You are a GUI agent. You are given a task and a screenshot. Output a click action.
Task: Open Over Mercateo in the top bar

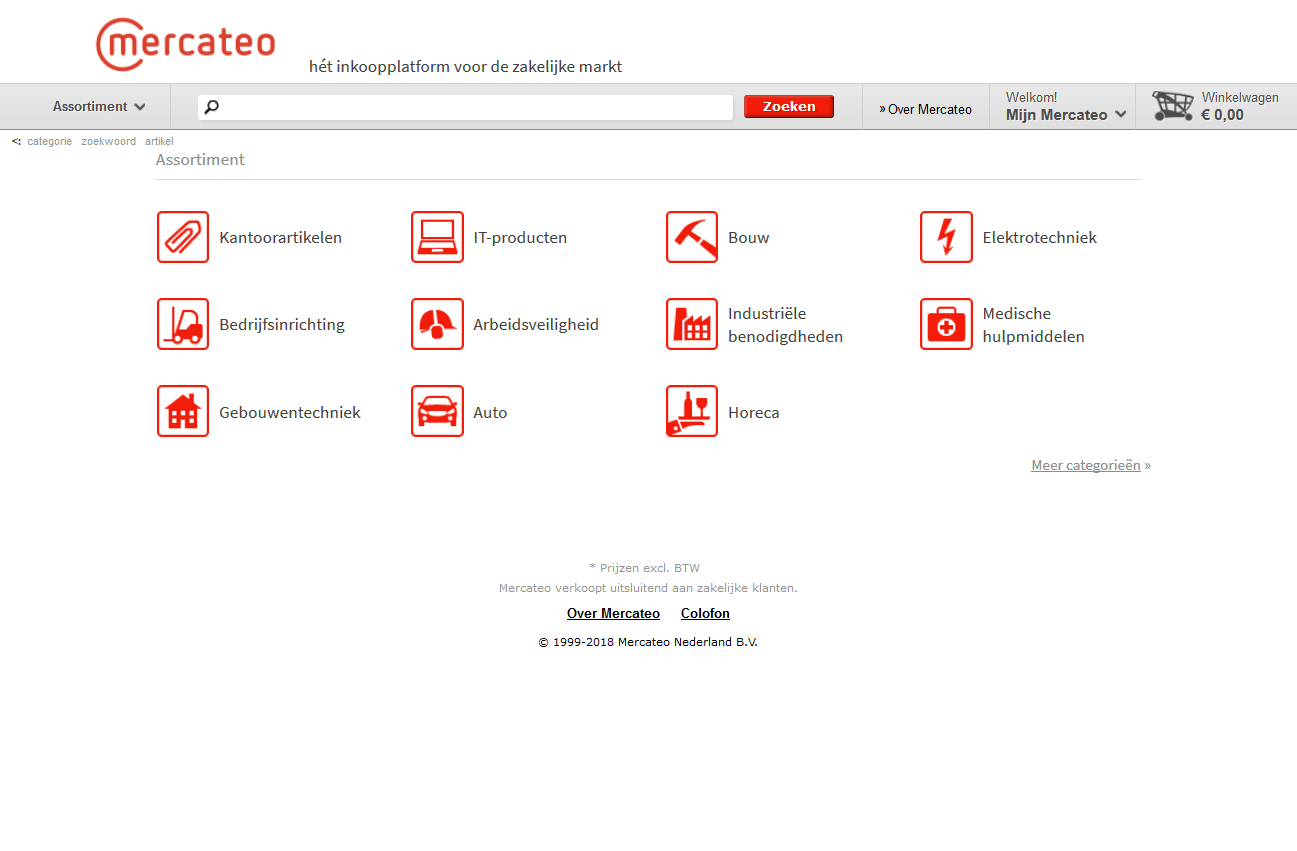point(925,109)
